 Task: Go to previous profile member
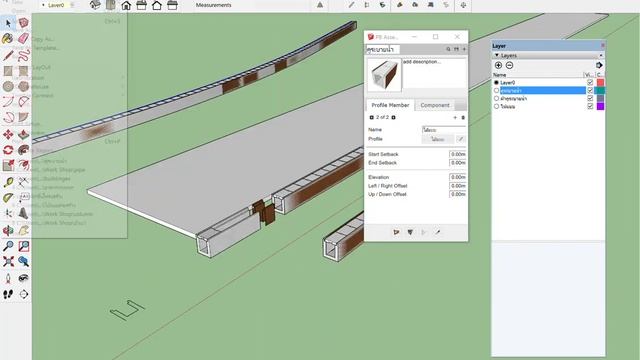(x=371, y=118)
